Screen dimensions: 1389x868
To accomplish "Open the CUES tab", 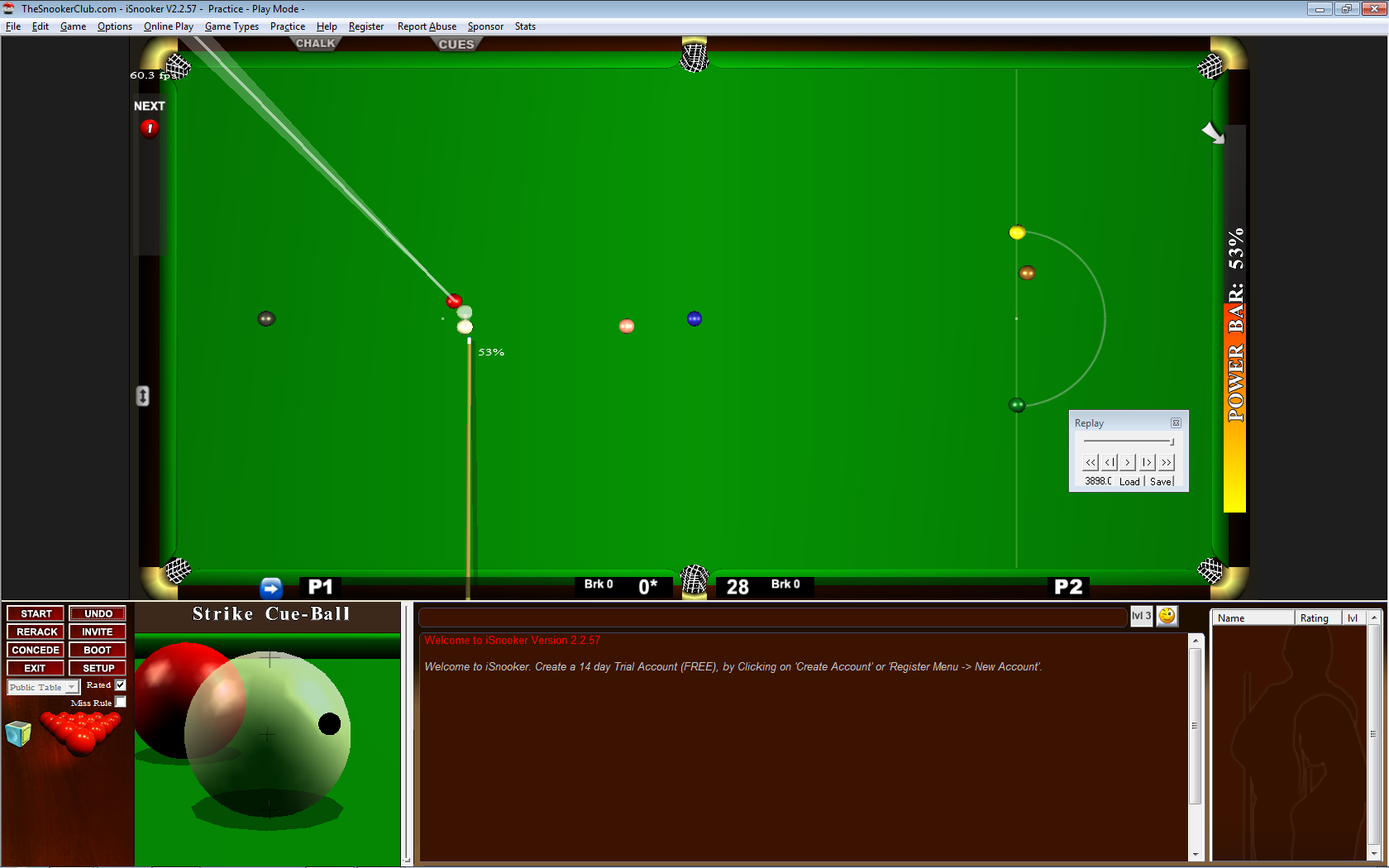I will pyautogui.click(x=456, y=45).
